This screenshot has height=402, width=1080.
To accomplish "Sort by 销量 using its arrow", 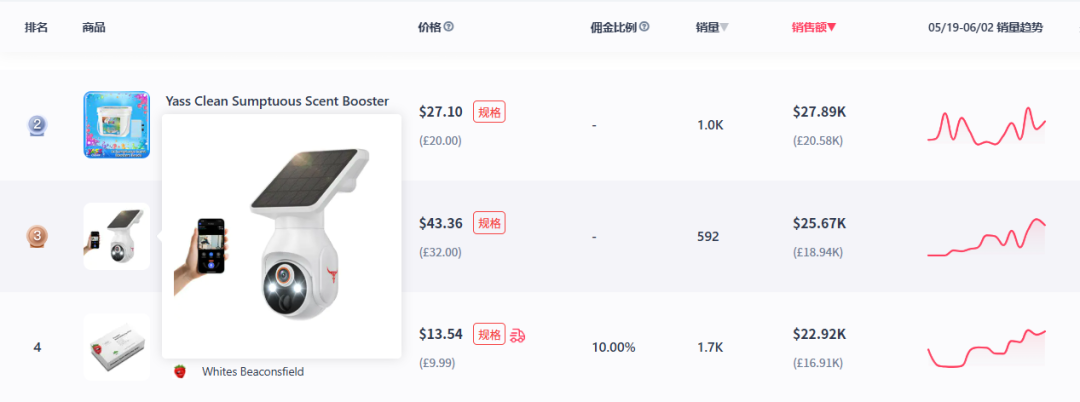I will click(724, 27).
